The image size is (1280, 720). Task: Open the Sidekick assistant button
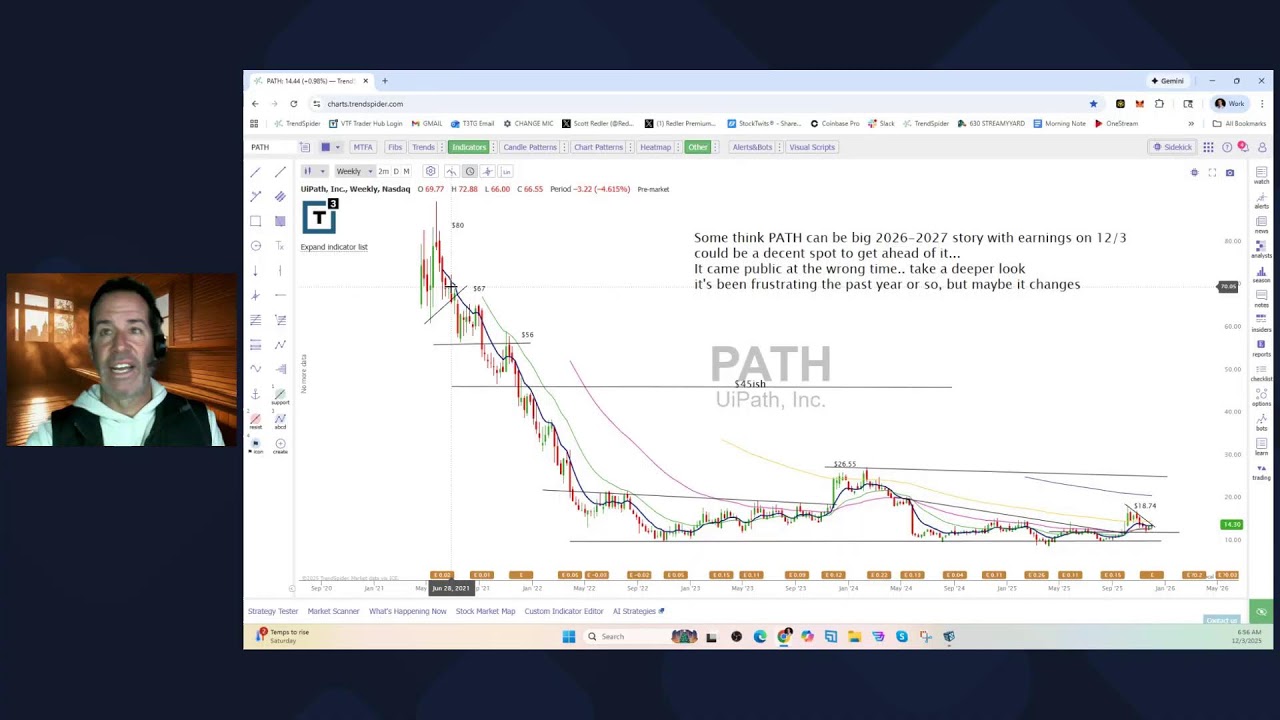[x=1172, y=147]
